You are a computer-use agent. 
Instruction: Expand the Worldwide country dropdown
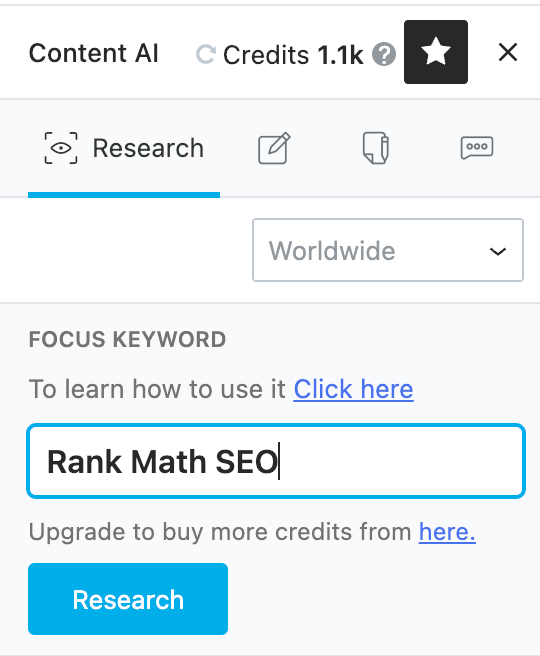[x=388, y=250]
